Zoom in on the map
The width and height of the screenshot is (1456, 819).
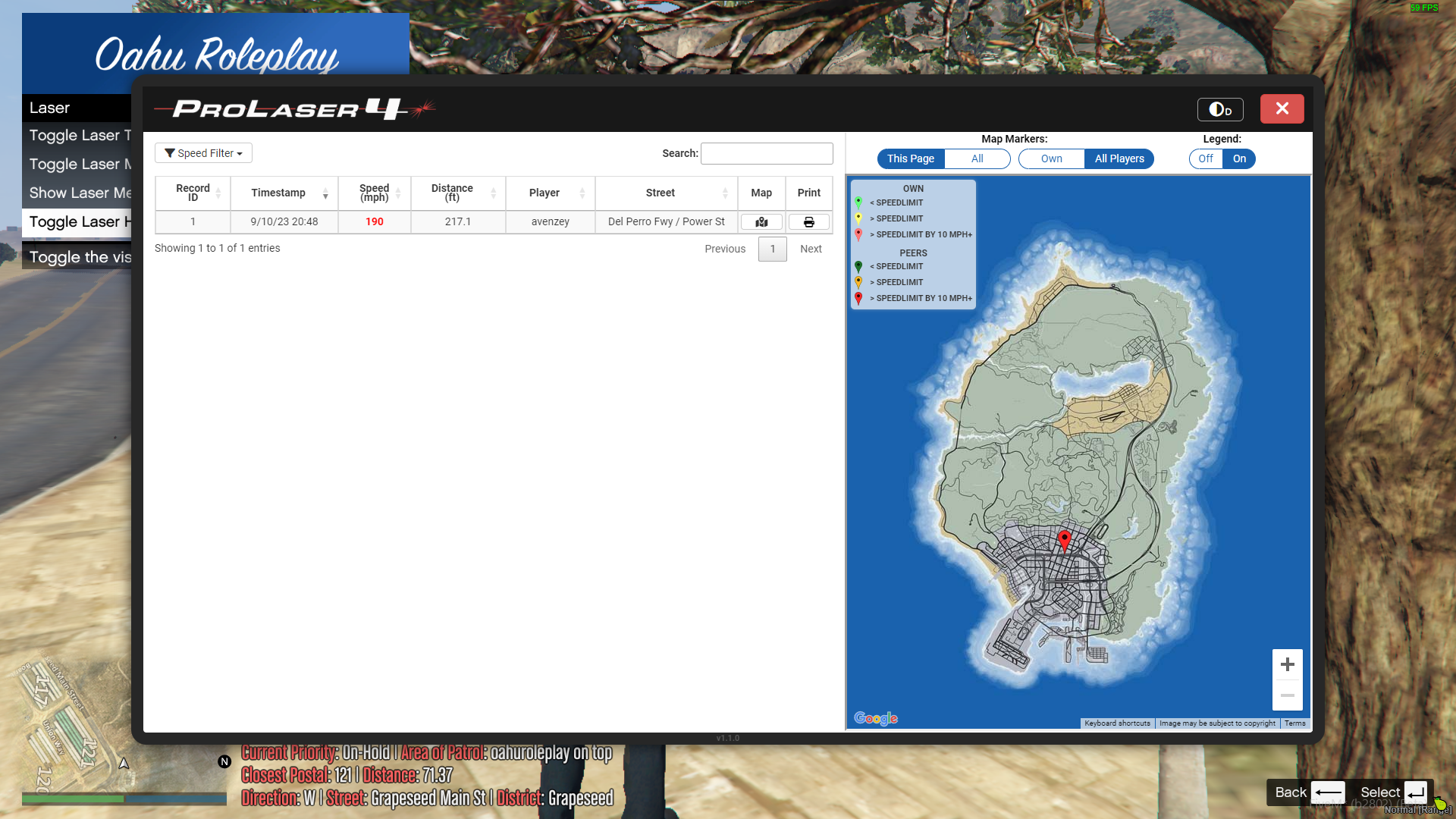pos(1288,665)
